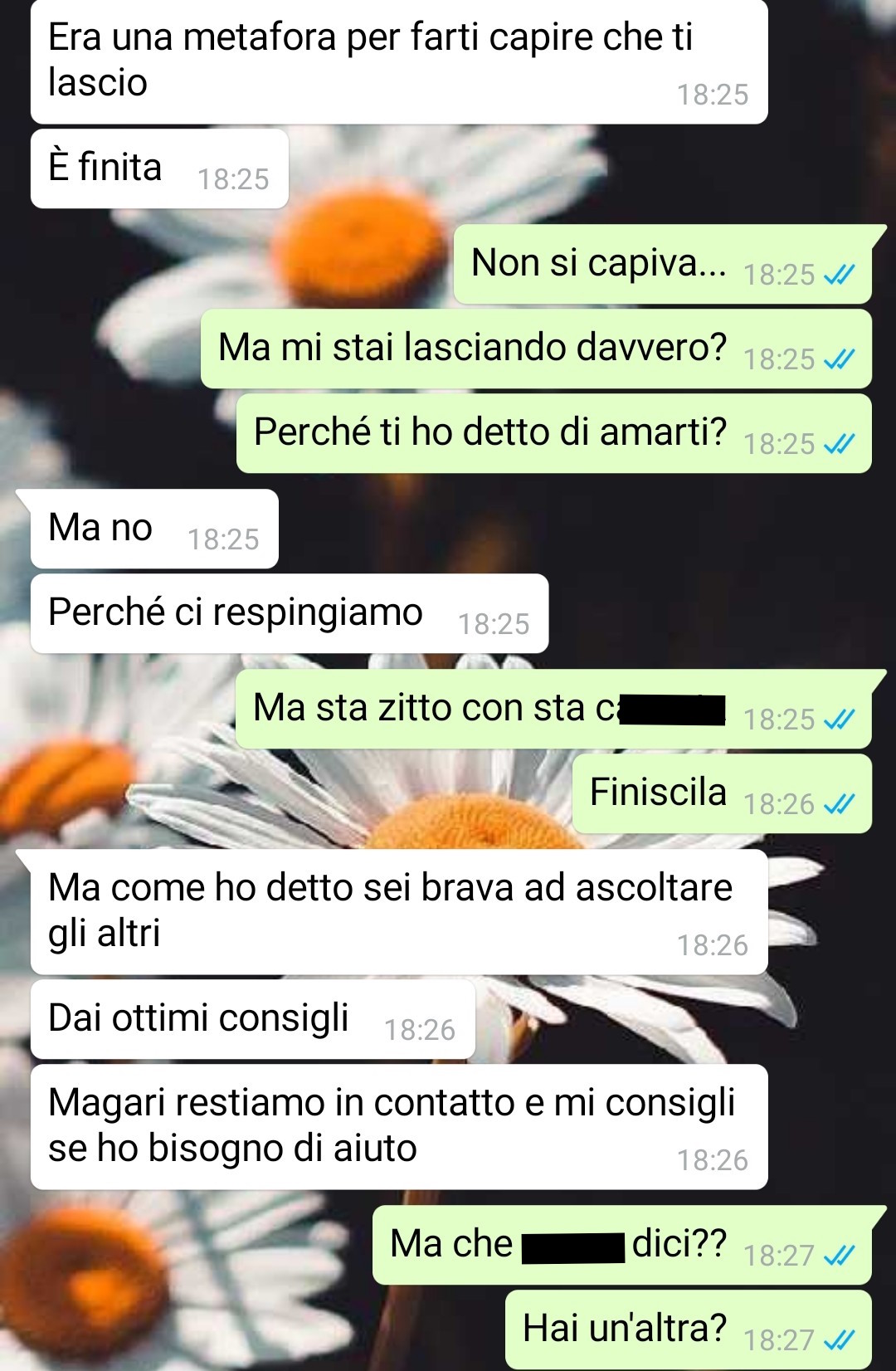The image size is (896, 1371).
Task: Tap the 'Era una metafora' message bubble
Action: point(399,61)
